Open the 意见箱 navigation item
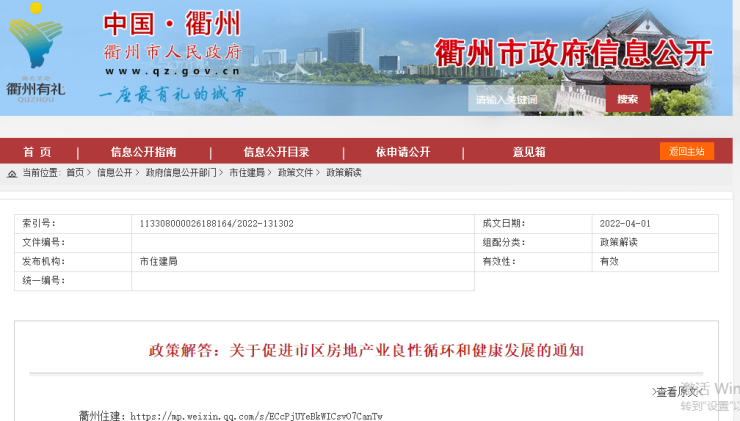Image resolution: width=740 pixels, height=421 pixels. tap(529, 152)
